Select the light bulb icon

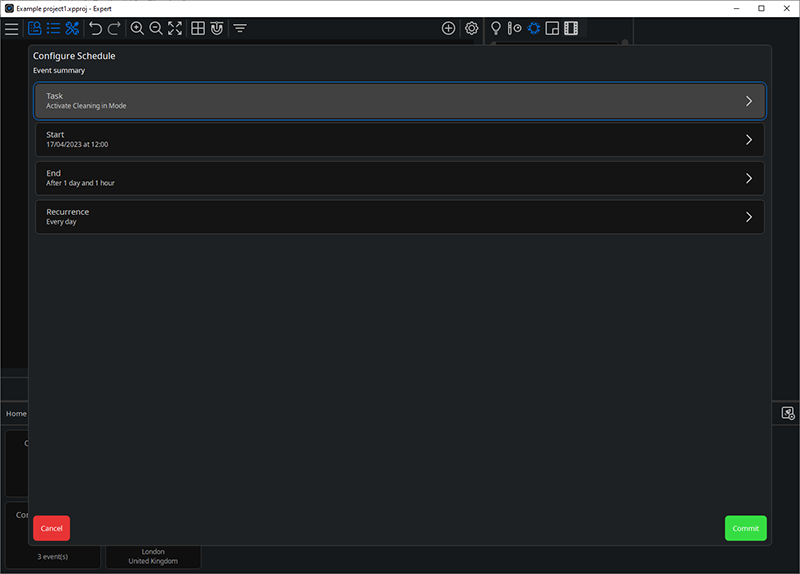(495, 29)
